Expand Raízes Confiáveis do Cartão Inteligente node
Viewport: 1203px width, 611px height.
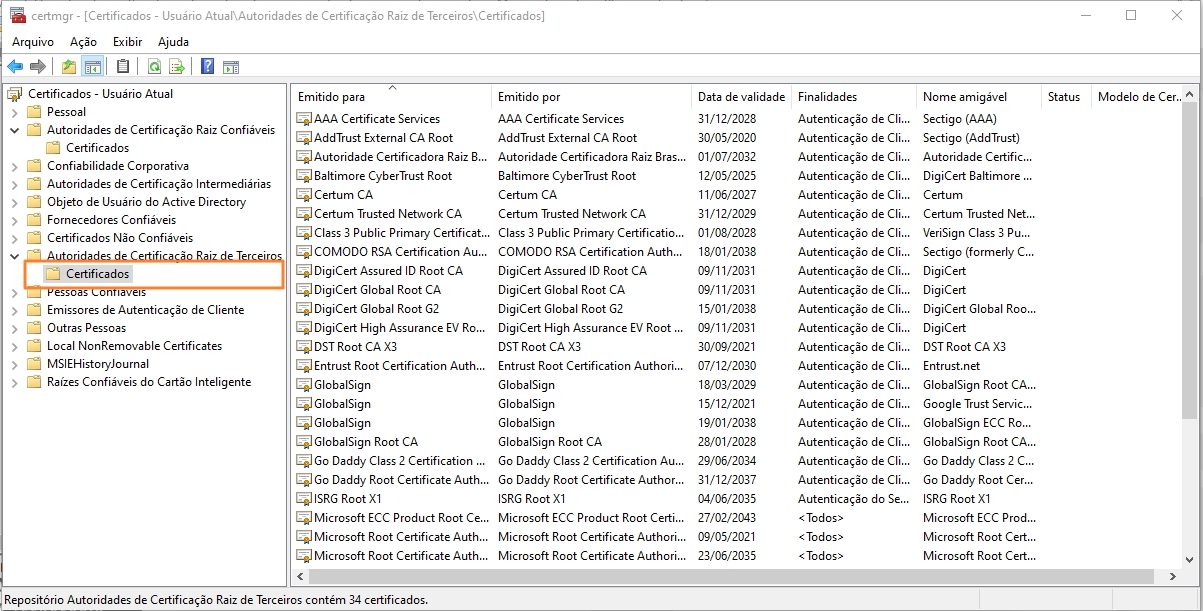pyautogui.click(x=15, y=382)
